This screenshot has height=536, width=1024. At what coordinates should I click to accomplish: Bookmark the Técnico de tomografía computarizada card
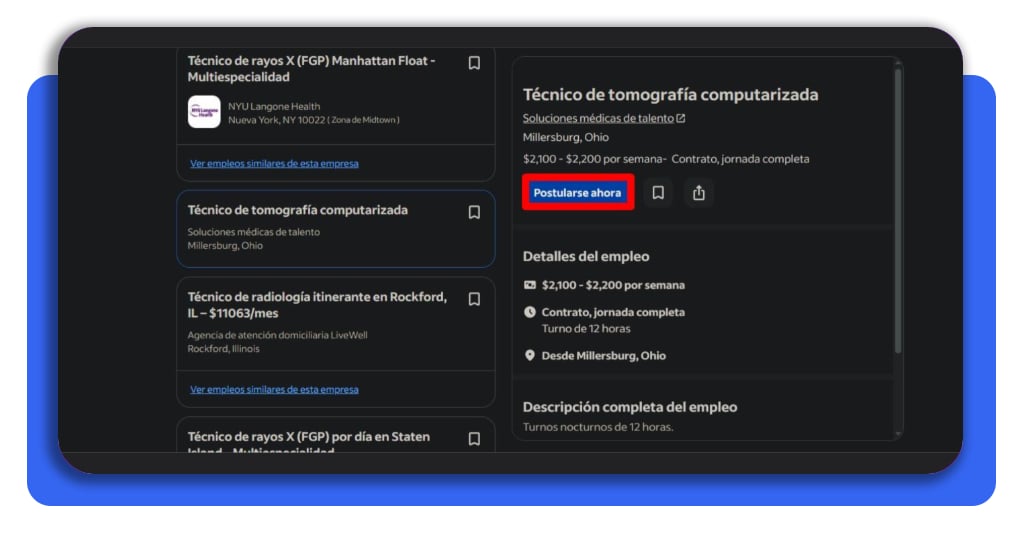click(474, 212)
